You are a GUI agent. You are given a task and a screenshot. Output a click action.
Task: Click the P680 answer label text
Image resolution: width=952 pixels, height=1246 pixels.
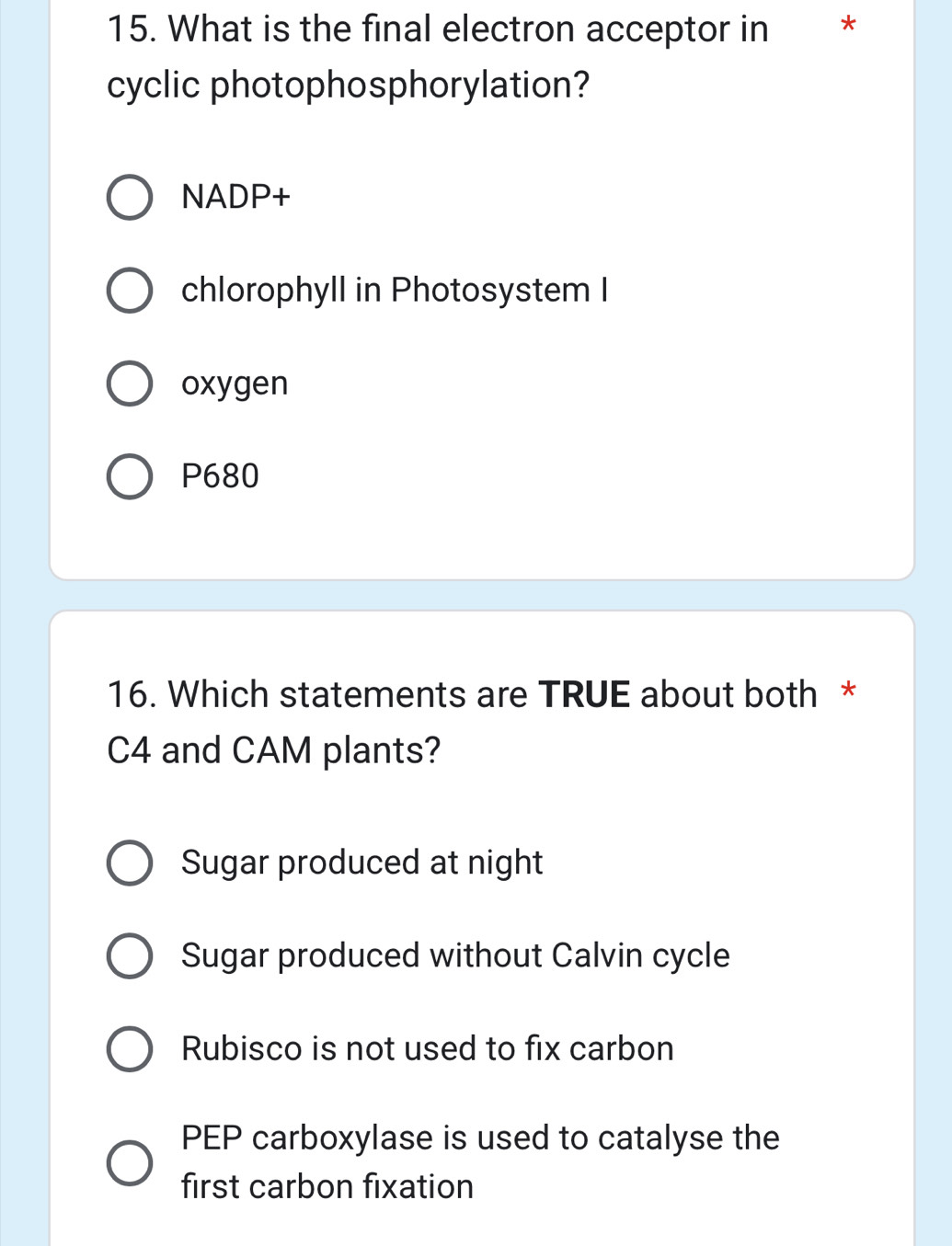coord(220,476)
